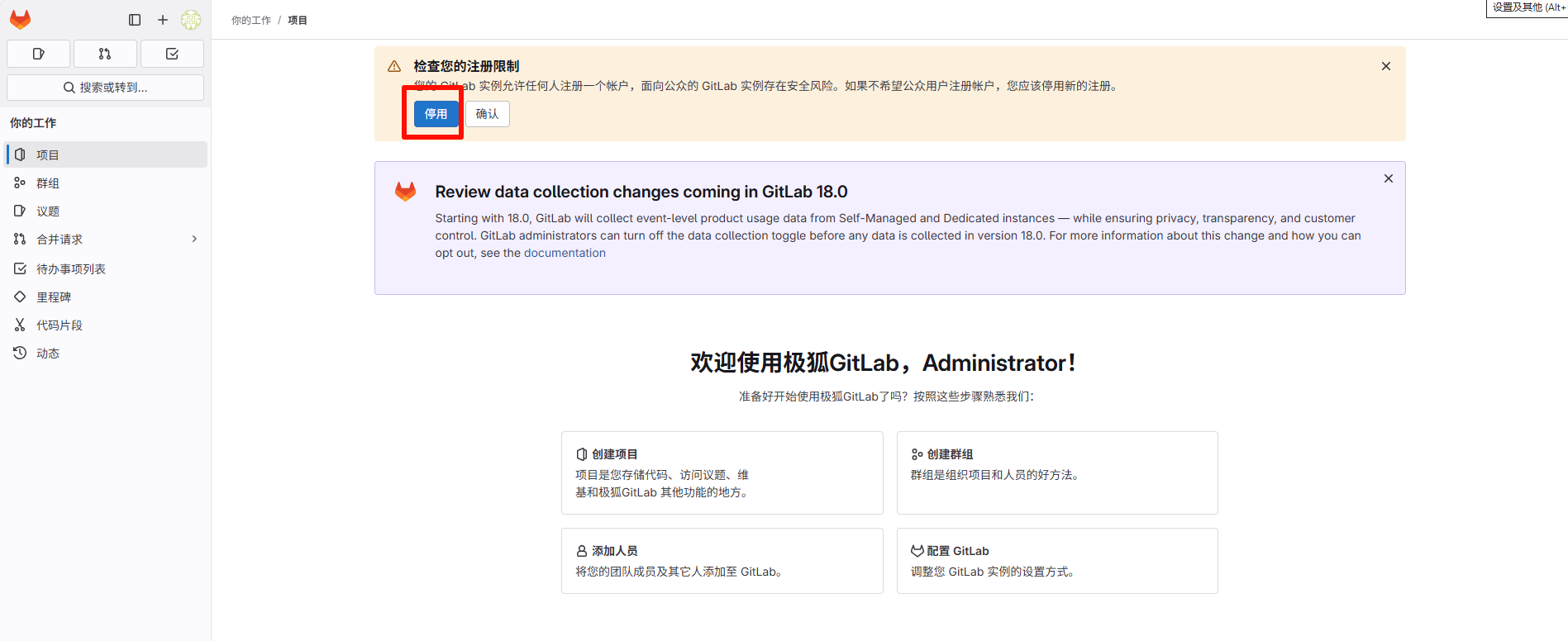Image resolution: width=1568 pixels, height=641 pixels.
Task: Click the 群组 sidebar icon
Action: [x=20, y=183]
